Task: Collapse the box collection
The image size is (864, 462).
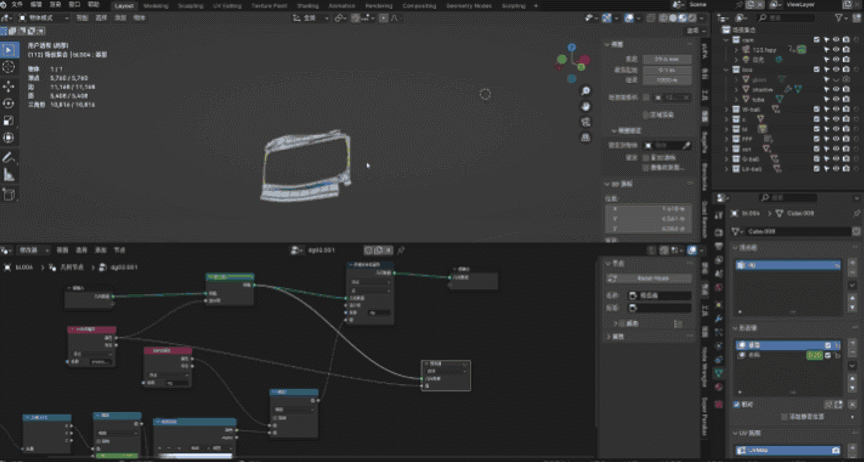Action: (727, 69)
